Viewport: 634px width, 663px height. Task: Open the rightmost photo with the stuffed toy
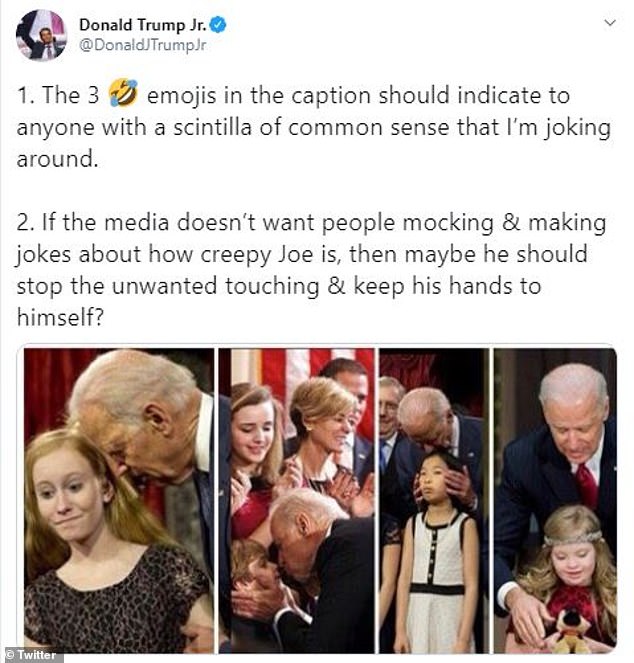click(555, 500)
